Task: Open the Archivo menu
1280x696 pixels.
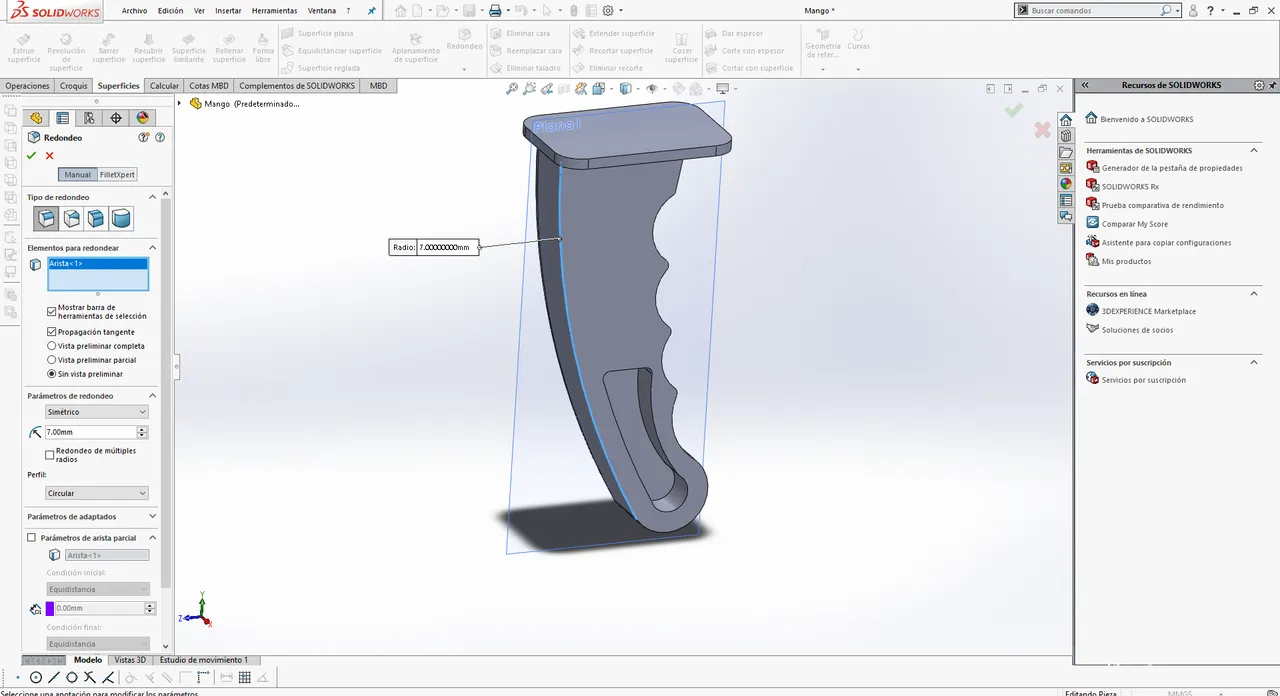Action: 134,10
